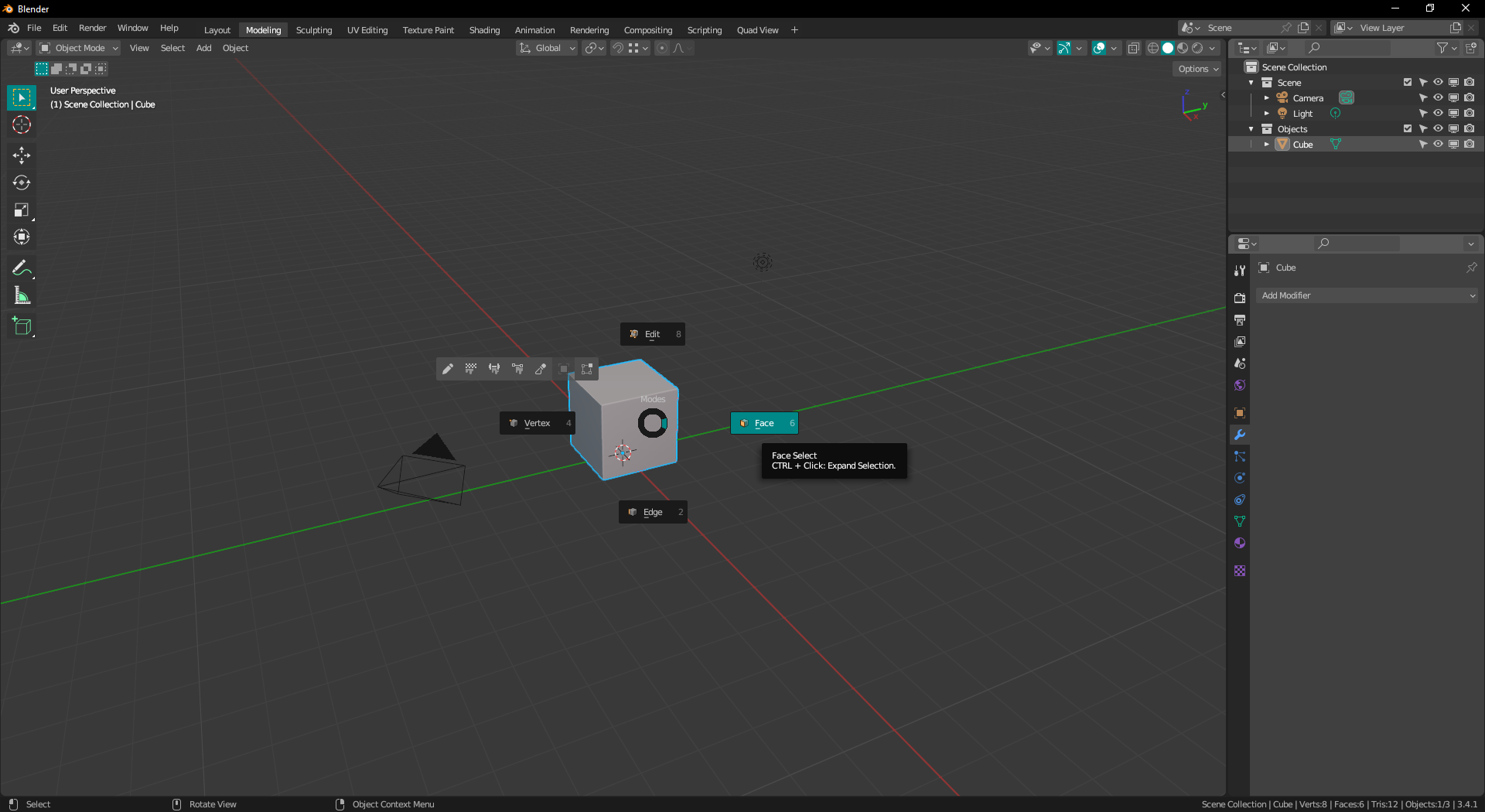Collapse the Scene Collection tree entry
This screenshot has width=1485, height=812.
[x=1252, y=67]
